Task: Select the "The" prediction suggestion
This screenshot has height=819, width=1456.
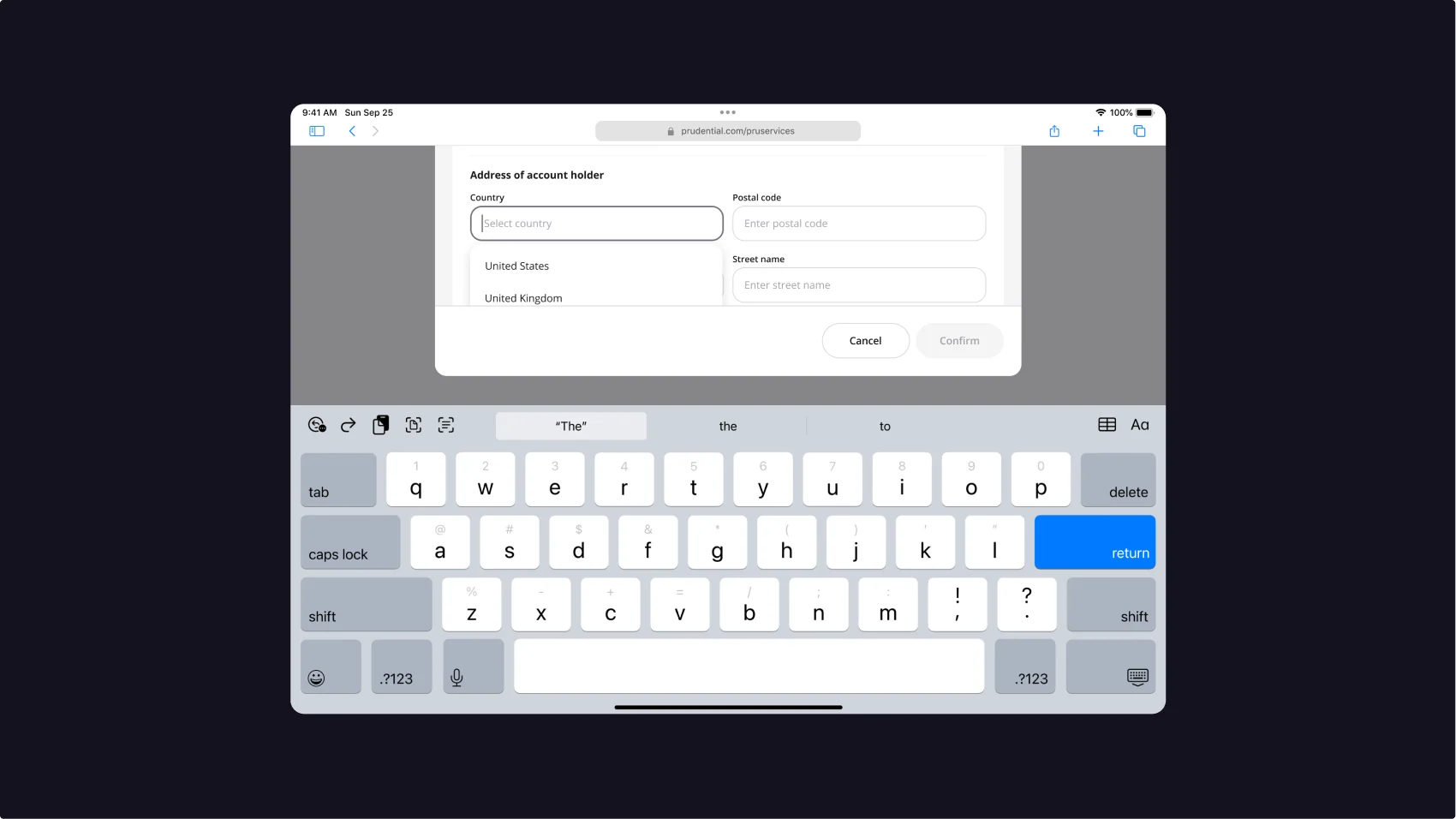Action: pos(571,426)
